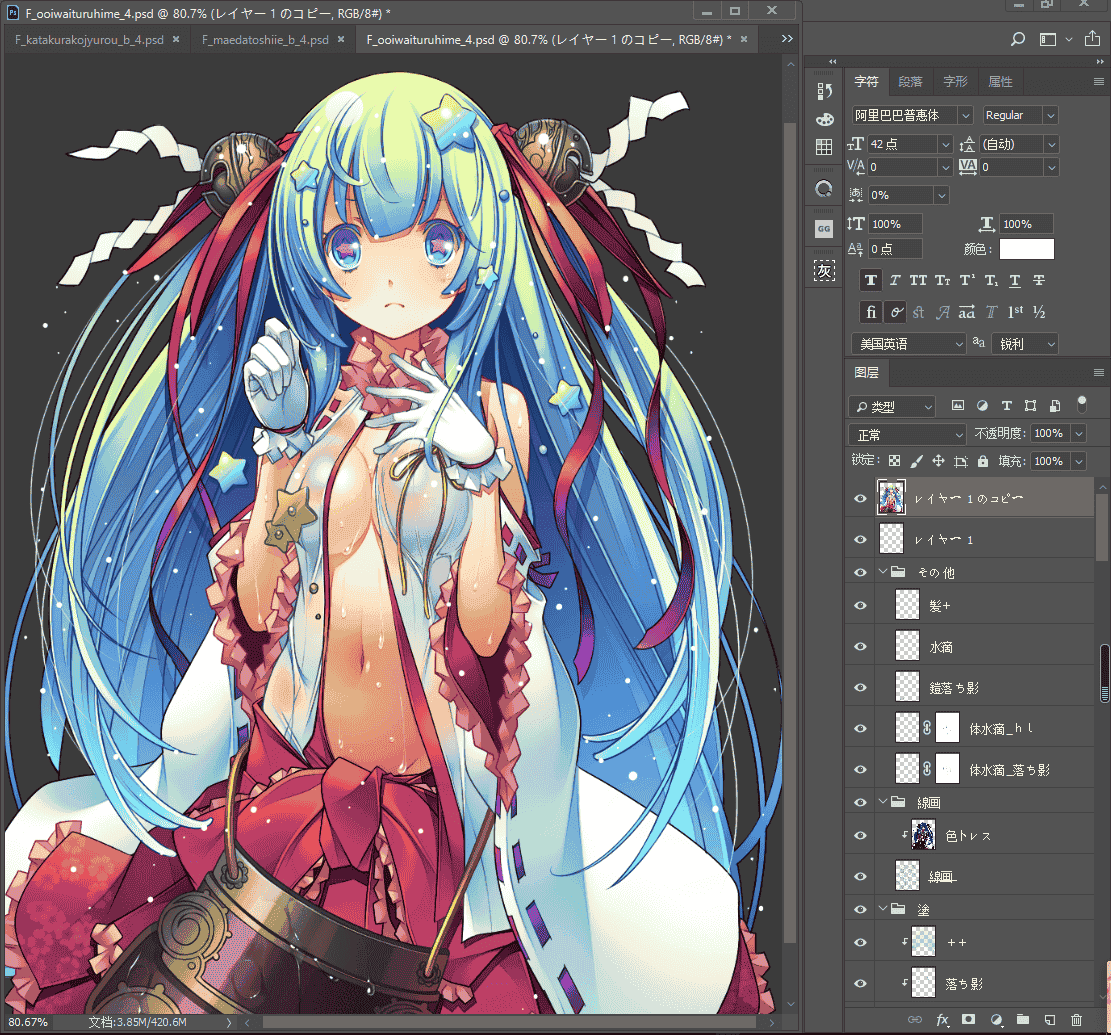Filter layers by adjustment layer icon

point(982,406)
